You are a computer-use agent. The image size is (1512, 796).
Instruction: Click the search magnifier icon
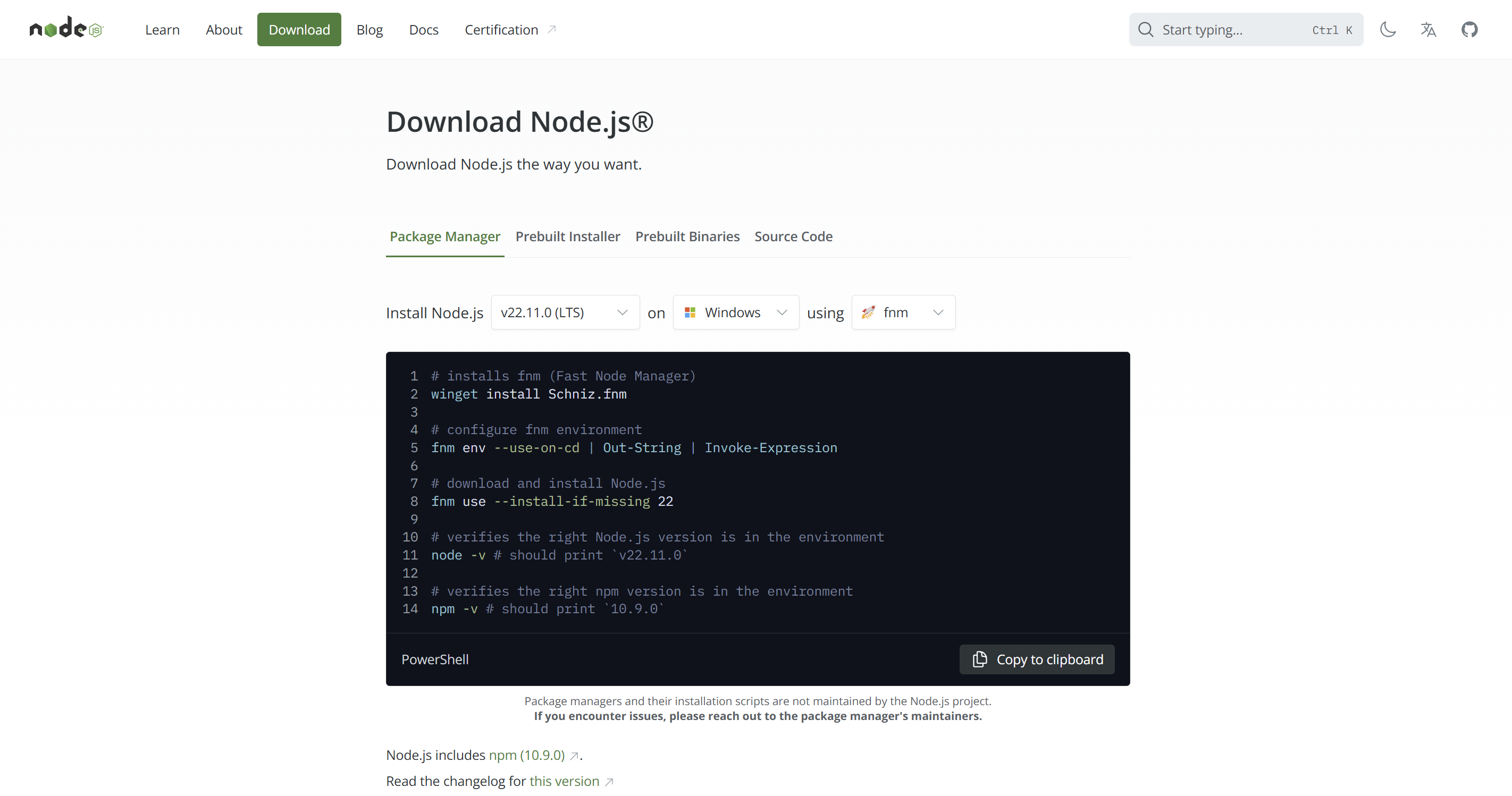[1145, 29]
